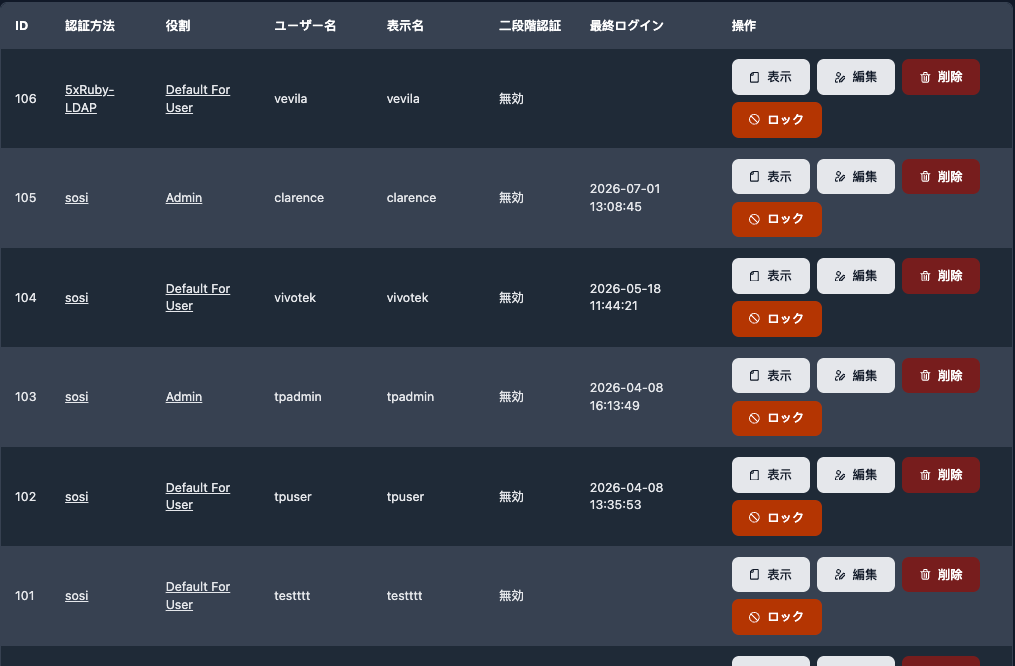This screenshot has width=1015, height=666.
Task: Open Admin role link for clarence
Action: (x=184, y=198)
